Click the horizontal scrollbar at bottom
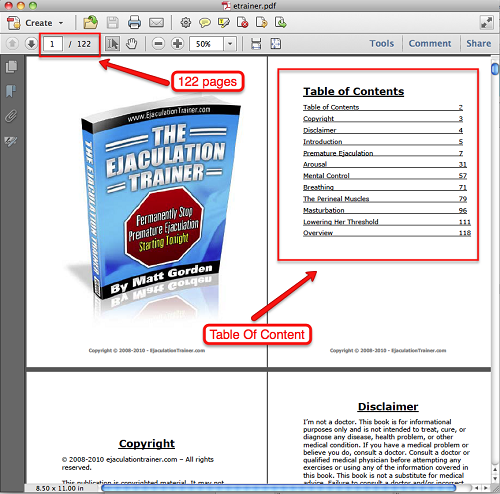 click(x=279, y=488)
